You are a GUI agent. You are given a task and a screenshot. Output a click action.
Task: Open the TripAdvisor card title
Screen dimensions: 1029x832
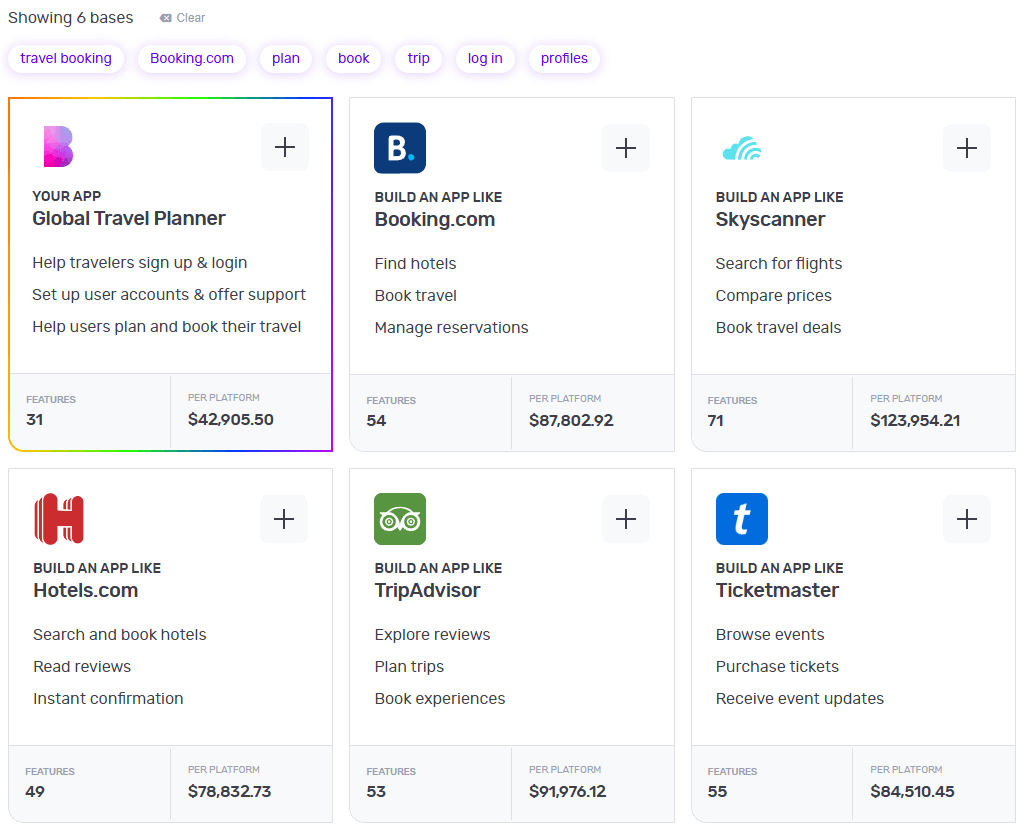click(x=427, y=591)
